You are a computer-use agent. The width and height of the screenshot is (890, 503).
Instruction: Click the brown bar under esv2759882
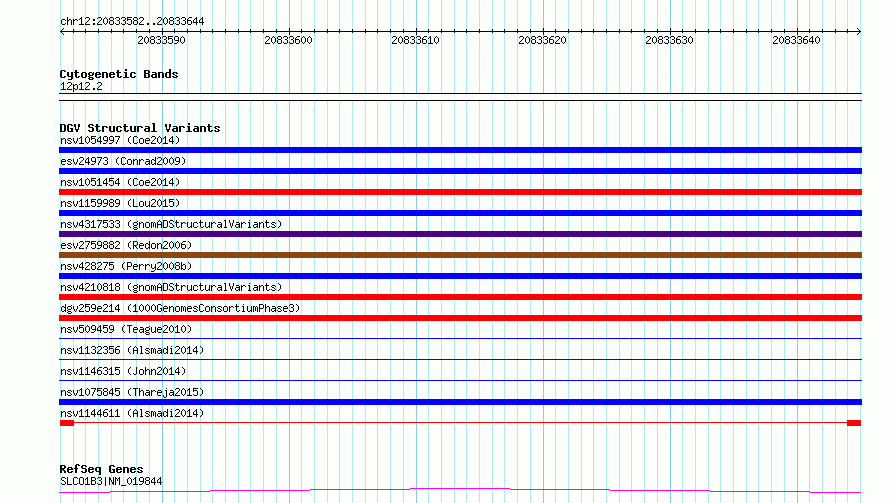[460, 255]
